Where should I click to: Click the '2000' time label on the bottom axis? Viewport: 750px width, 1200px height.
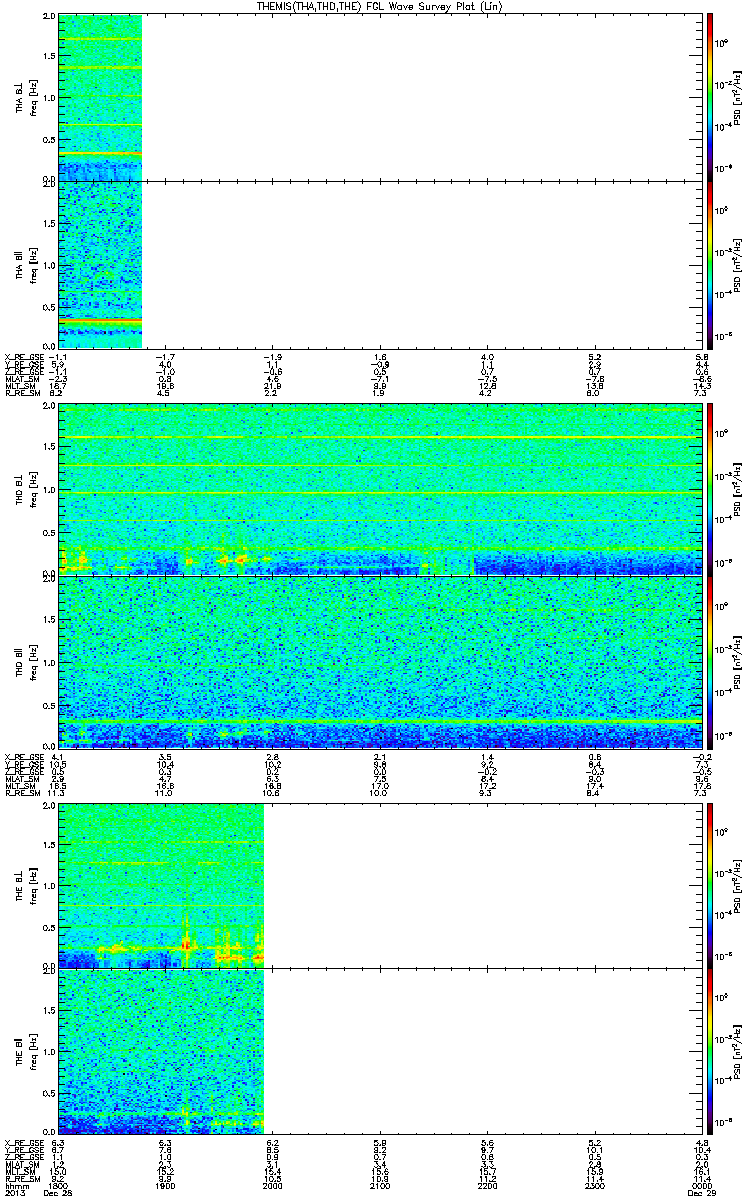tap(272, 1187)
